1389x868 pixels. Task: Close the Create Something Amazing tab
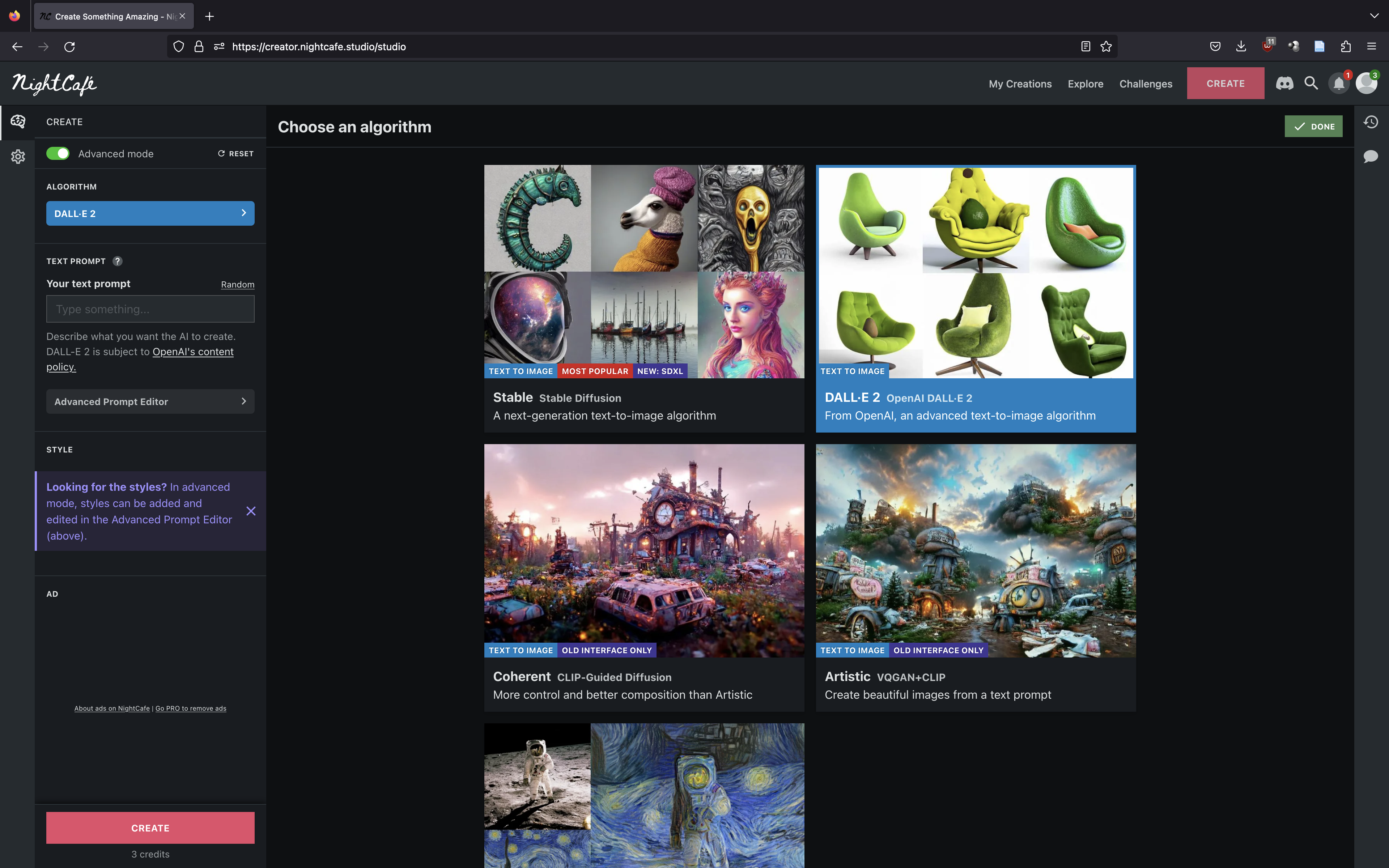(x=182, y=16)
